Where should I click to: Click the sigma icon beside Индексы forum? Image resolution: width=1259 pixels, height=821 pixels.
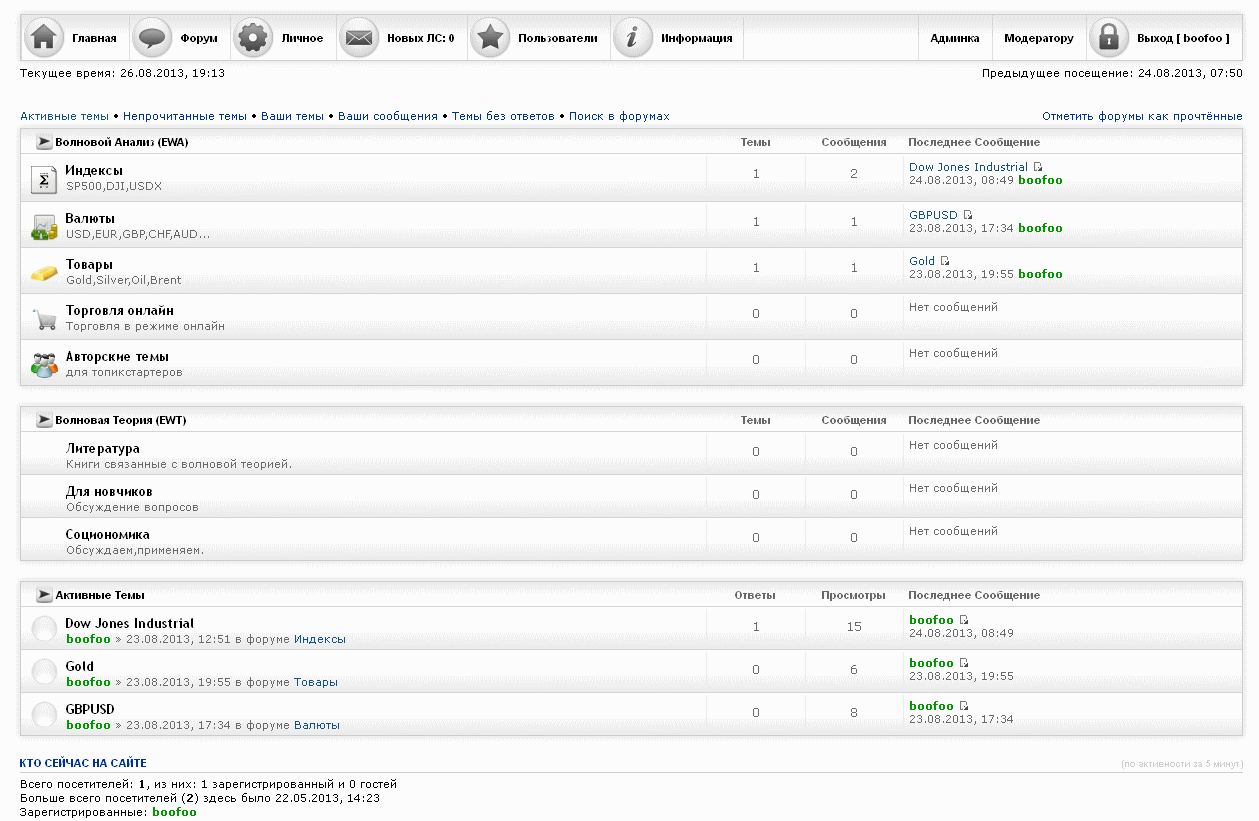coord(43,179)
